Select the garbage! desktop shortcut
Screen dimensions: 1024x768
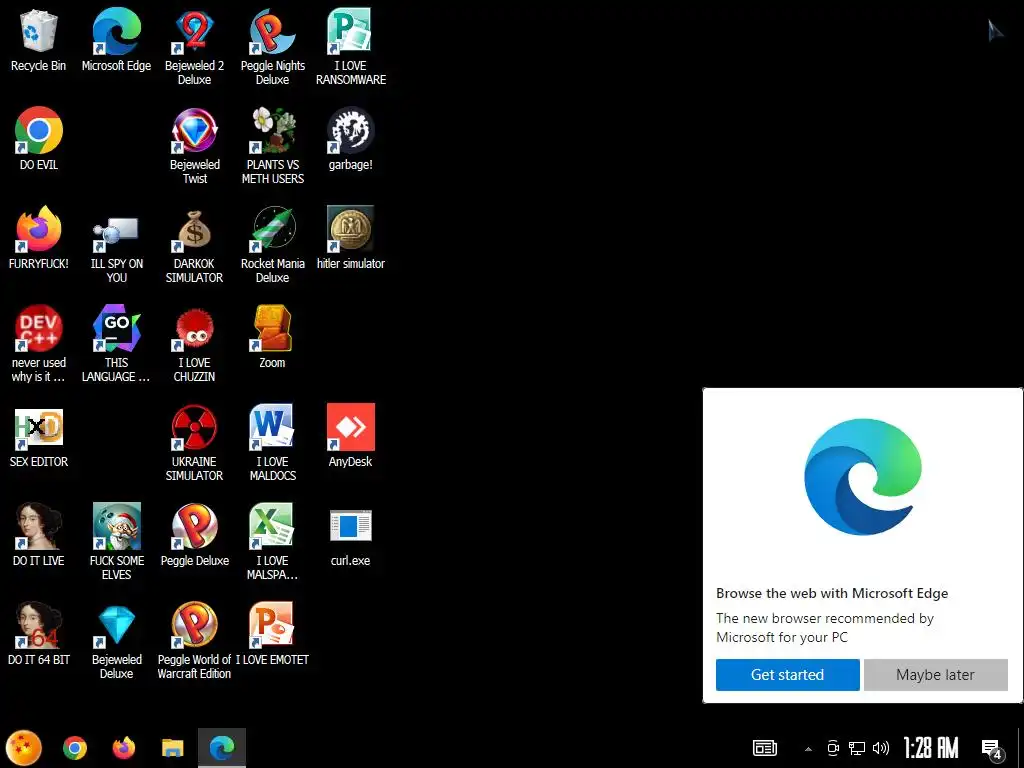(351, 139)
